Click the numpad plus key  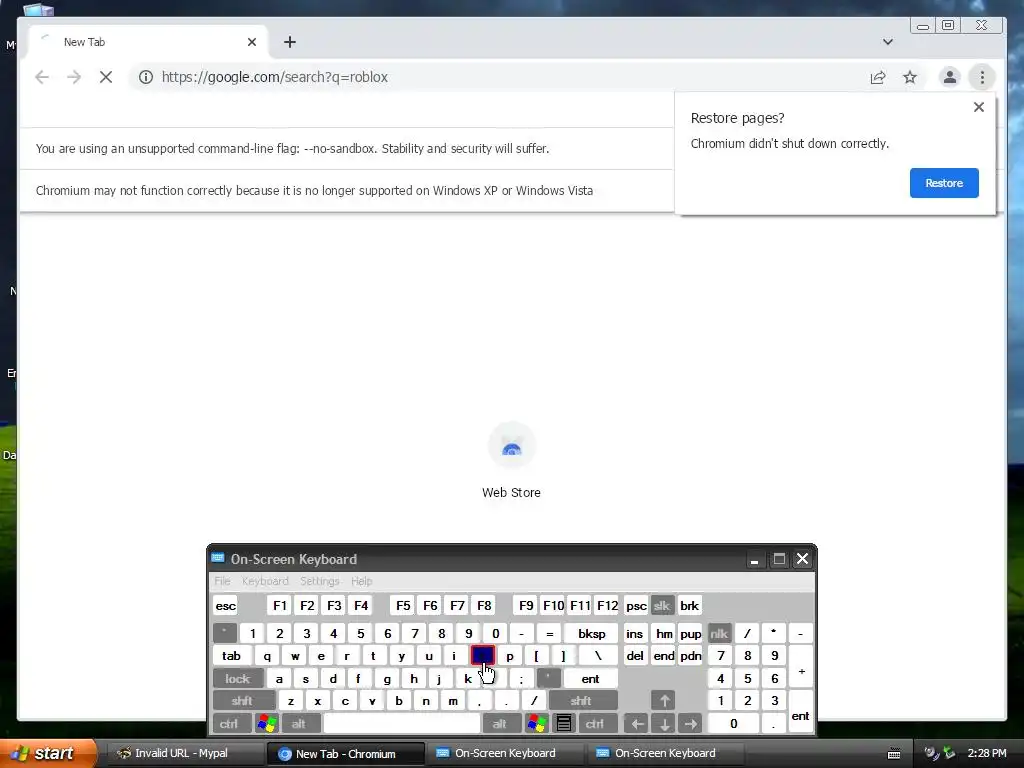click(801, 667)
